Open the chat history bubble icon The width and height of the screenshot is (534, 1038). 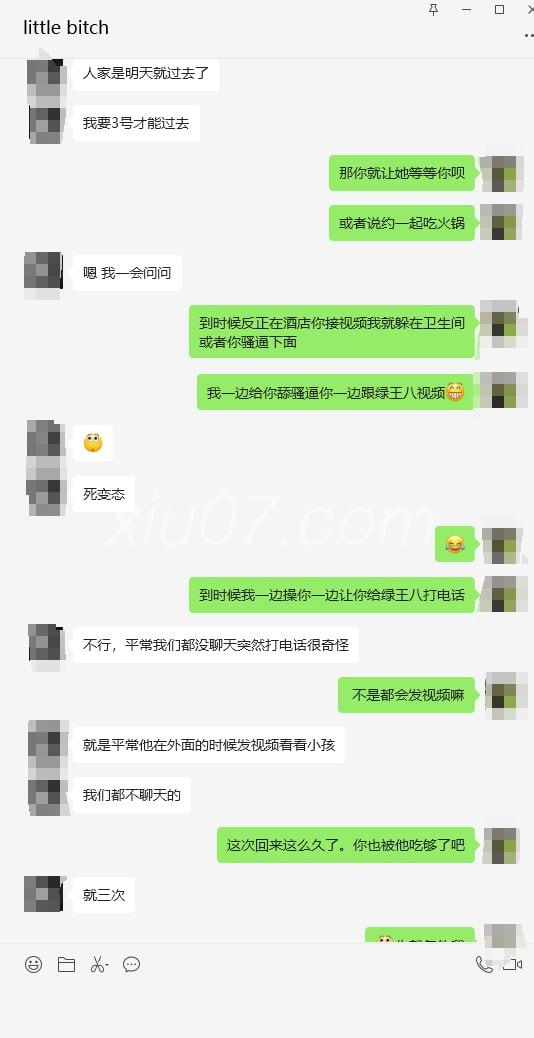[132, 965]
